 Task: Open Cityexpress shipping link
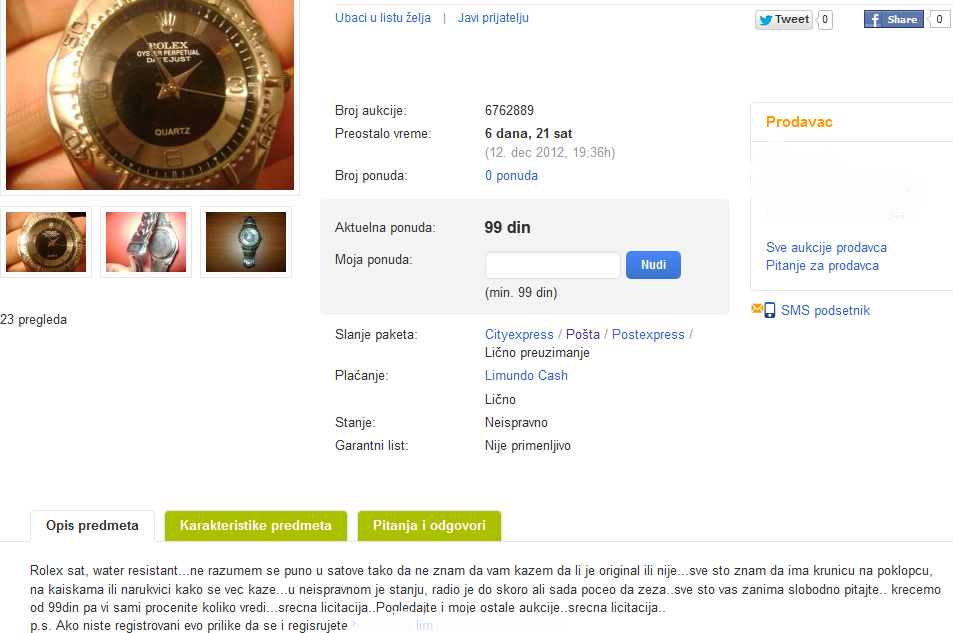point(519,334)
